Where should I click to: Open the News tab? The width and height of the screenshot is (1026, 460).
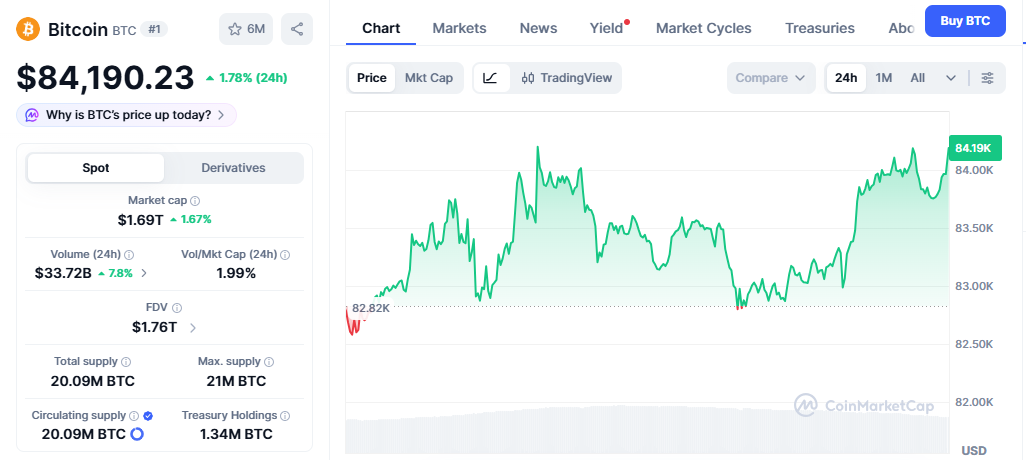(539, 28)
